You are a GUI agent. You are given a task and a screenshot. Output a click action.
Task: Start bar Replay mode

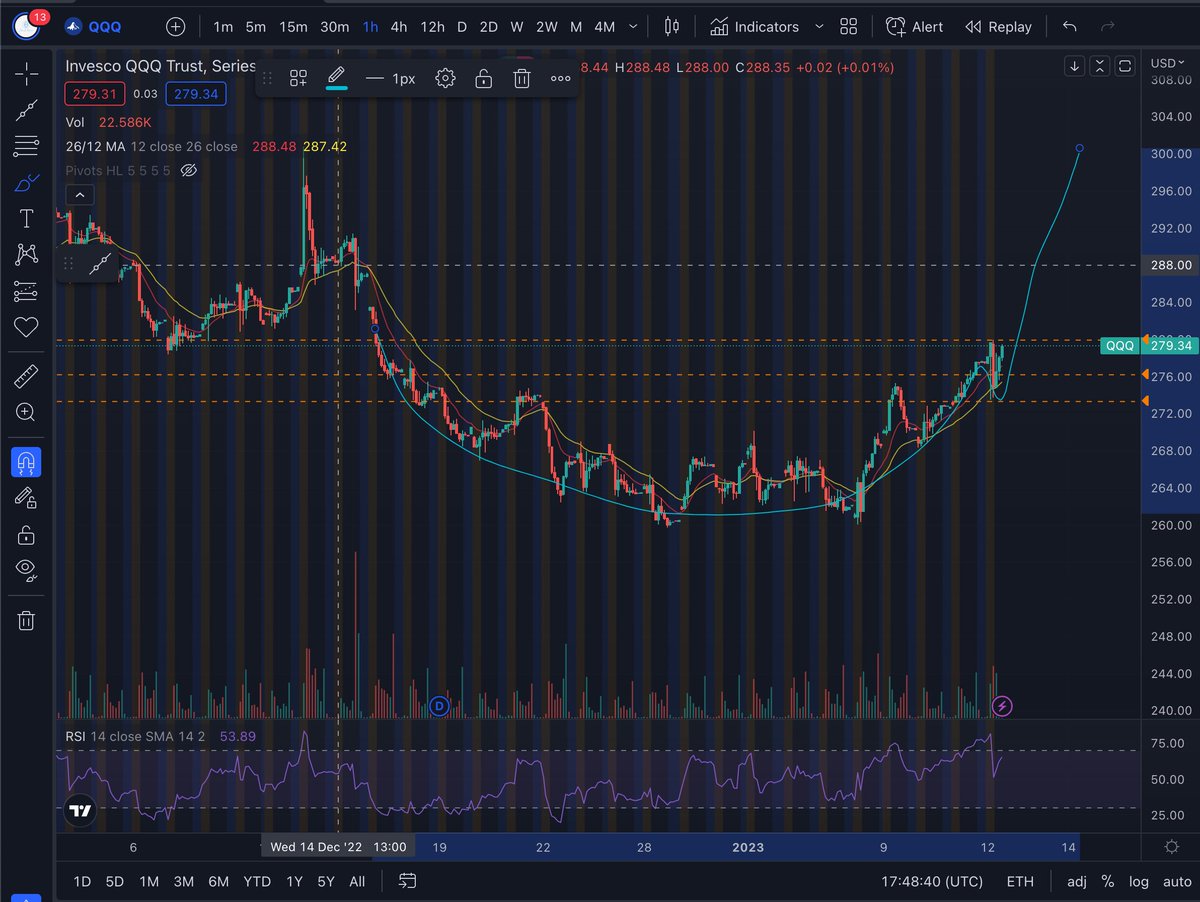pos(997,27)
